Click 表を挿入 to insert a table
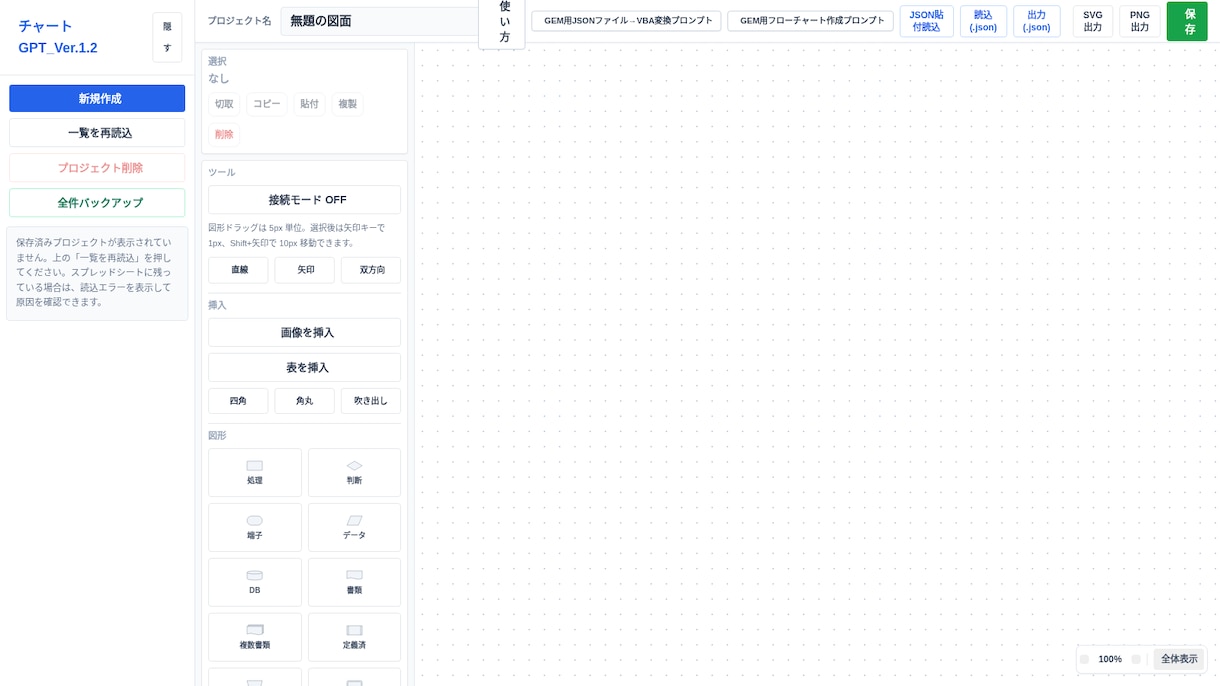Viewport: 1220px width, 686px height. click(x=304, y=367)
